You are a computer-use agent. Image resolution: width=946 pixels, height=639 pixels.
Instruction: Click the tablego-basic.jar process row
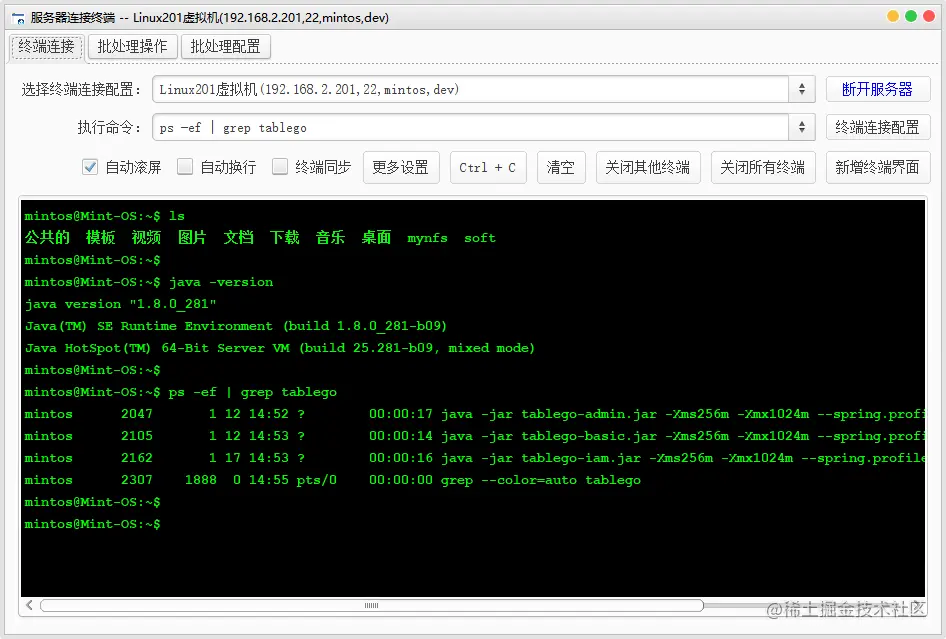[x=474, y=436]
